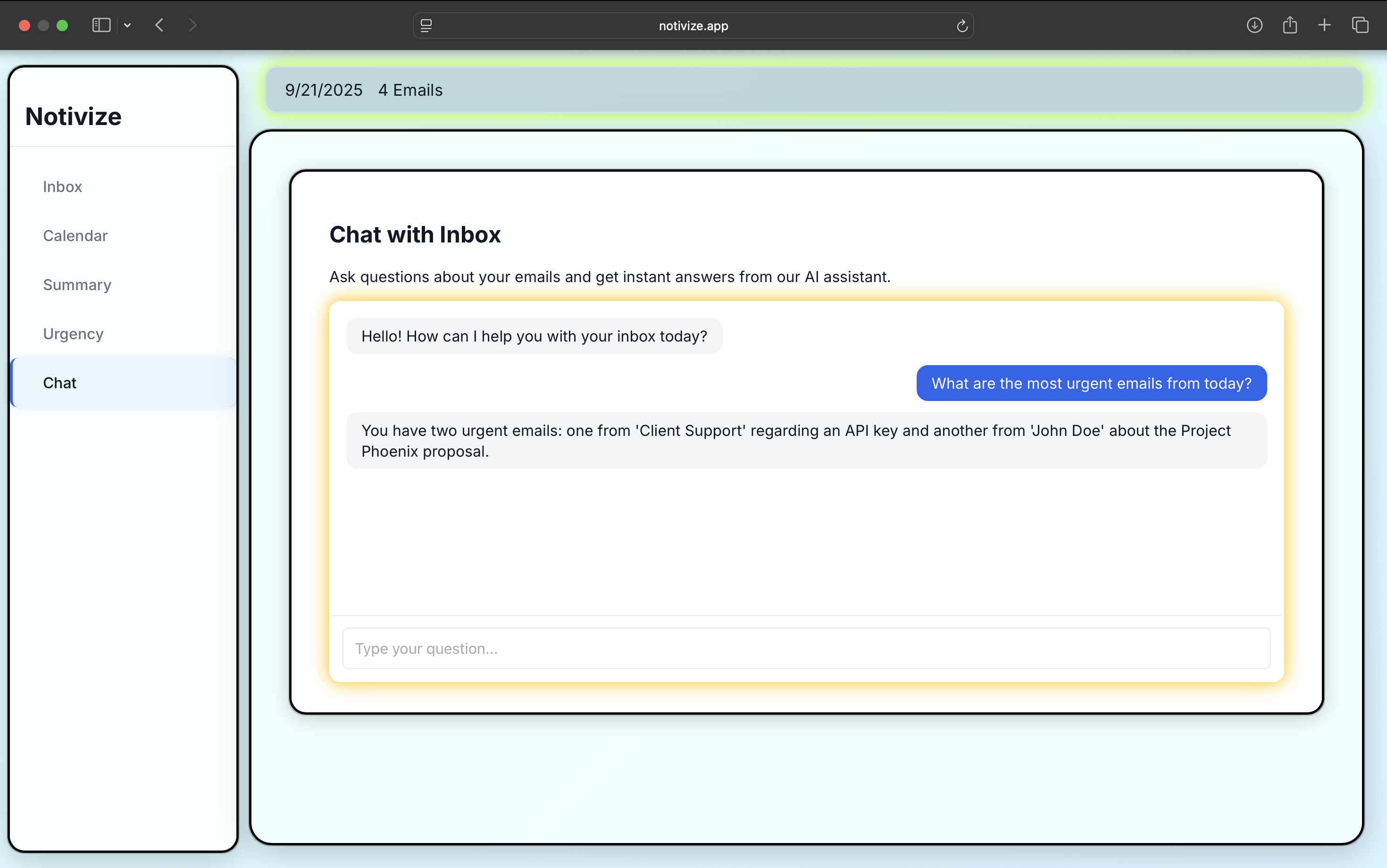1387x868 pixels.
Task: Switch to the Calendar view
Action: [75, 236]
